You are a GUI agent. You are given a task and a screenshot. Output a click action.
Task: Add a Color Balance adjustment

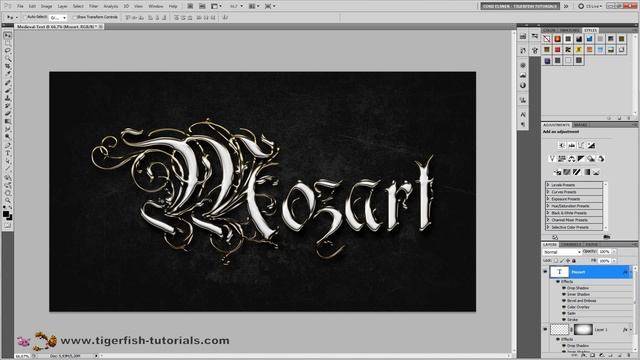pos(571,159)
